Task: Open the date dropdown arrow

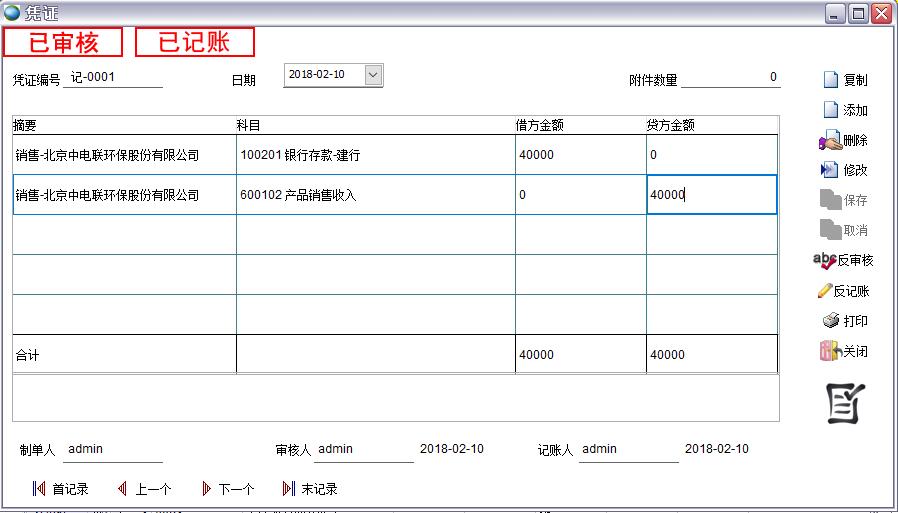Action: (373, 75)
